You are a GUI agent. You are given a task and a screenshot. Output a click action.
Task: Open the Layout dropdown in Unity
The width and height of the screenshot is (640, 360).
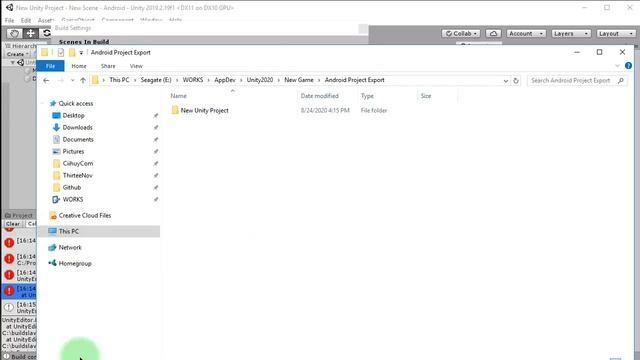tap(616, 33)
